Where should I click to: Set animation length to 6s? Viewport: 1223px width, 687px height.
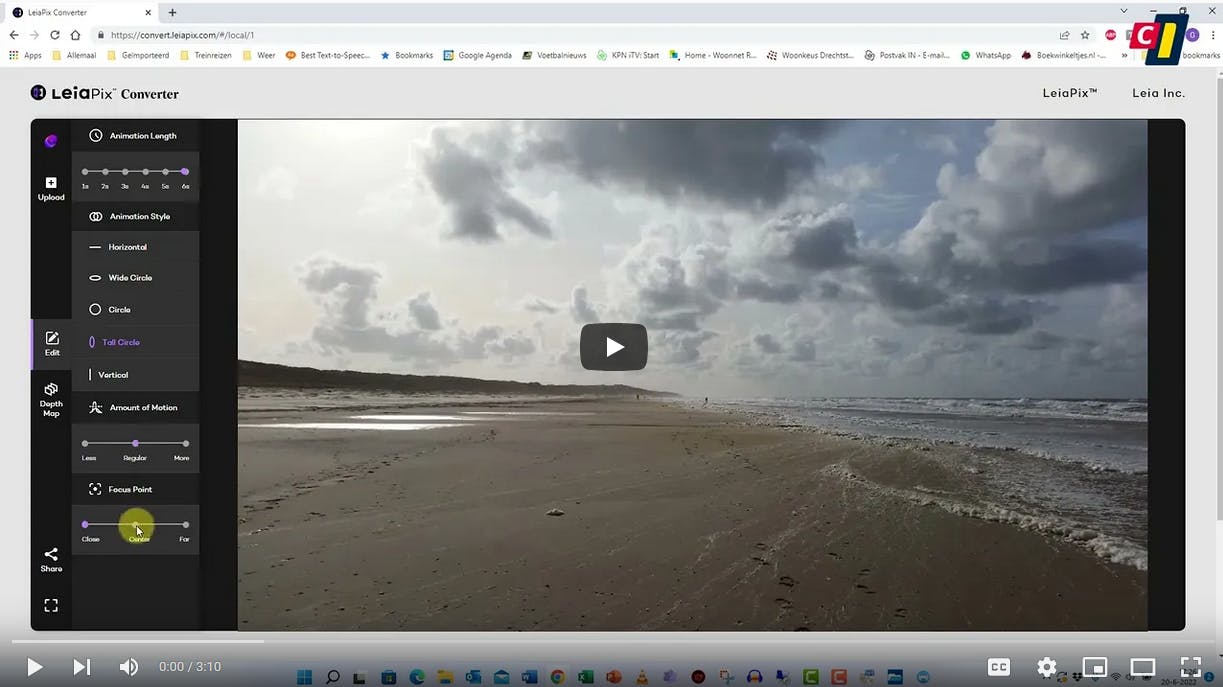click(x=185, y=172)
